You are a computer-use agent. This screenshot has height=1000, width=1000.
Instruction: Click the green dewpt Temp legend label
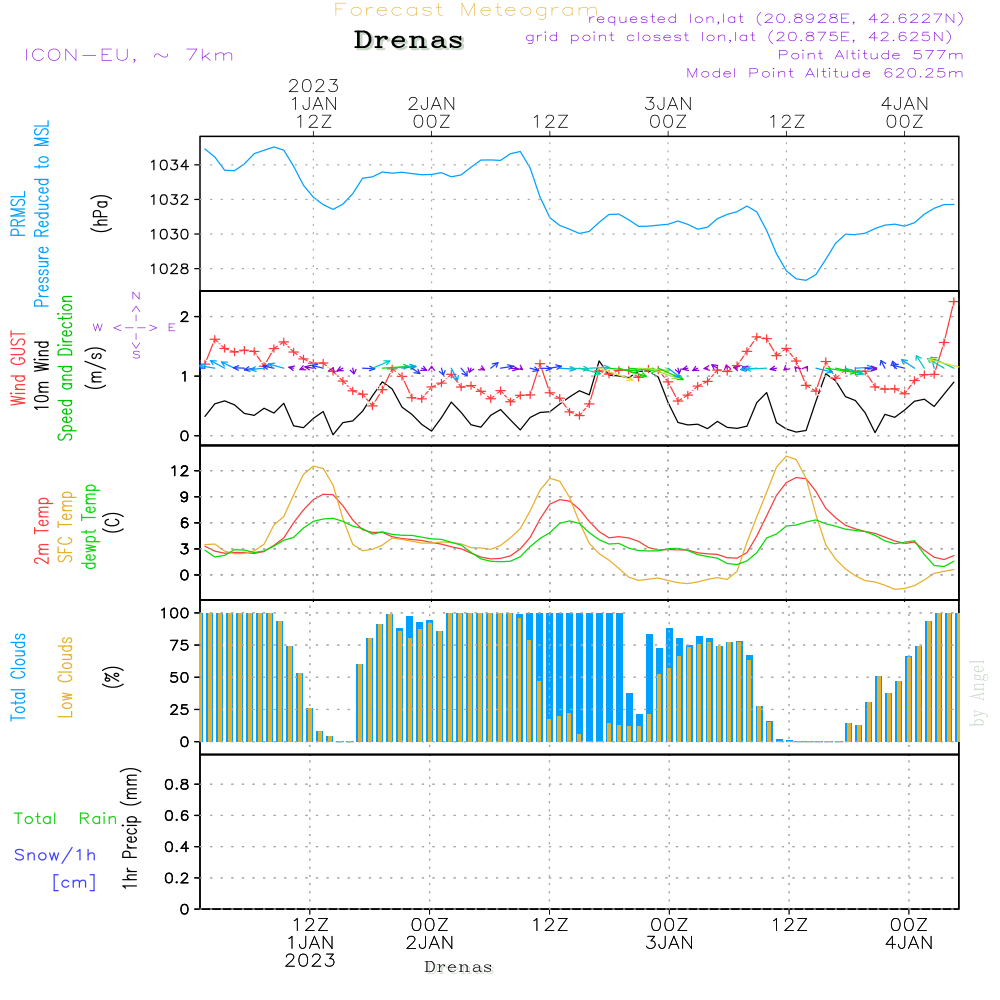tap(90, 526)
